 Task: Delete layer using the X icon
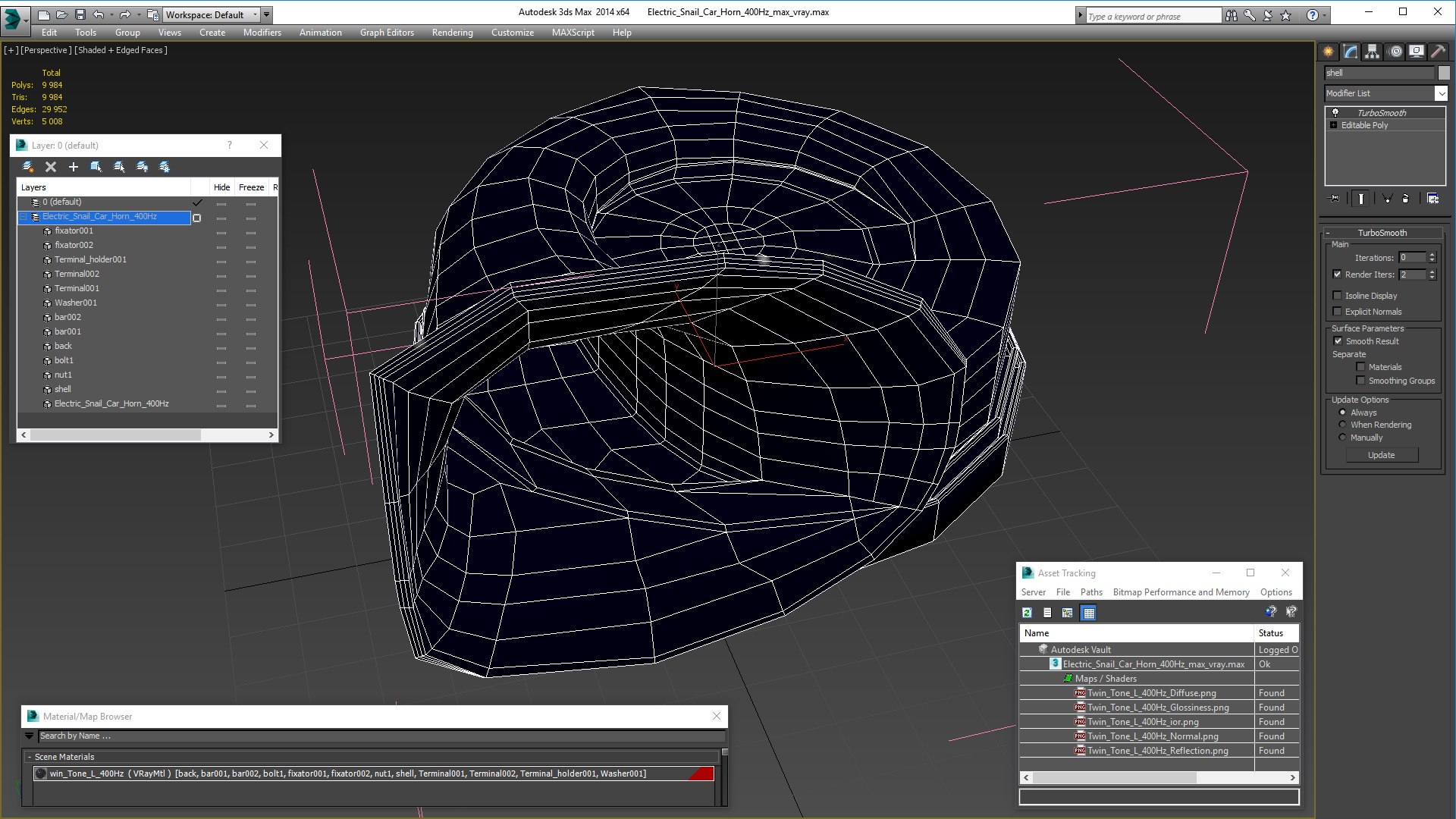51,167
